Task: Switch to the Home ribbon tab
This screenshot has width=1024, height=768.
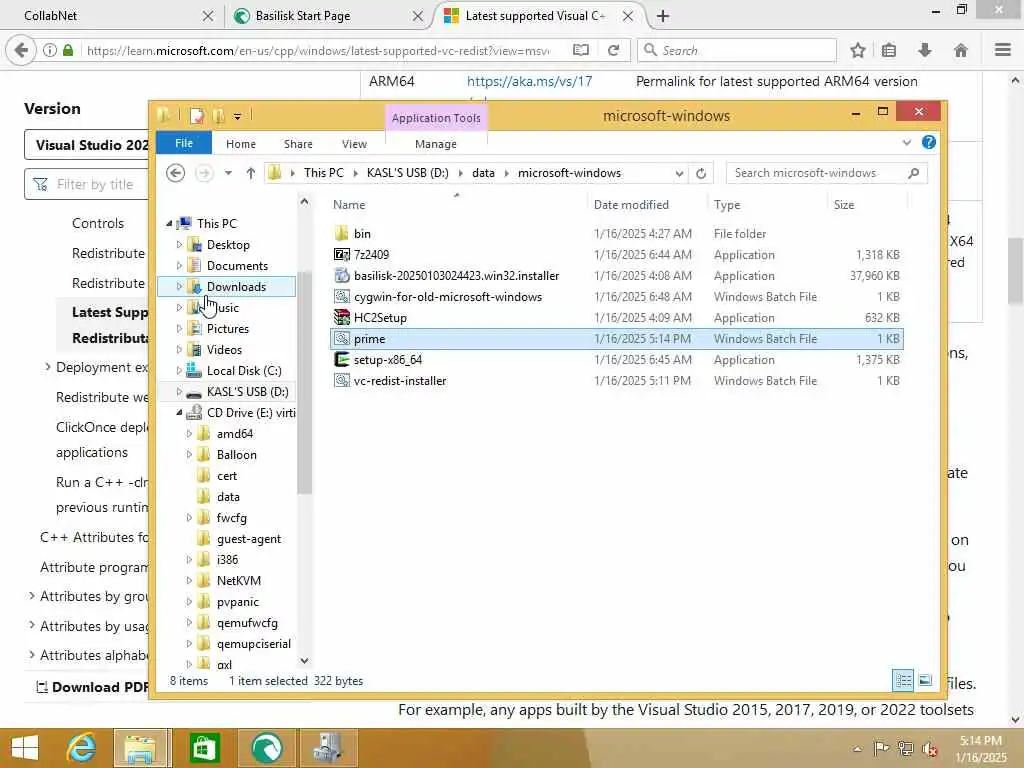Action: click(241, 144)
